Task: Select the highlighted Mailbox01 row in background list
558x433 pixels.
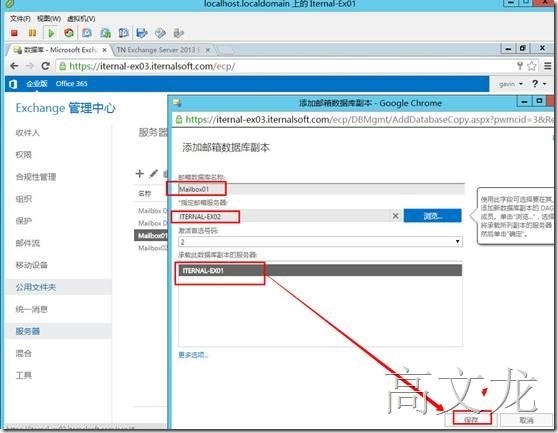Action: (151, 236)
